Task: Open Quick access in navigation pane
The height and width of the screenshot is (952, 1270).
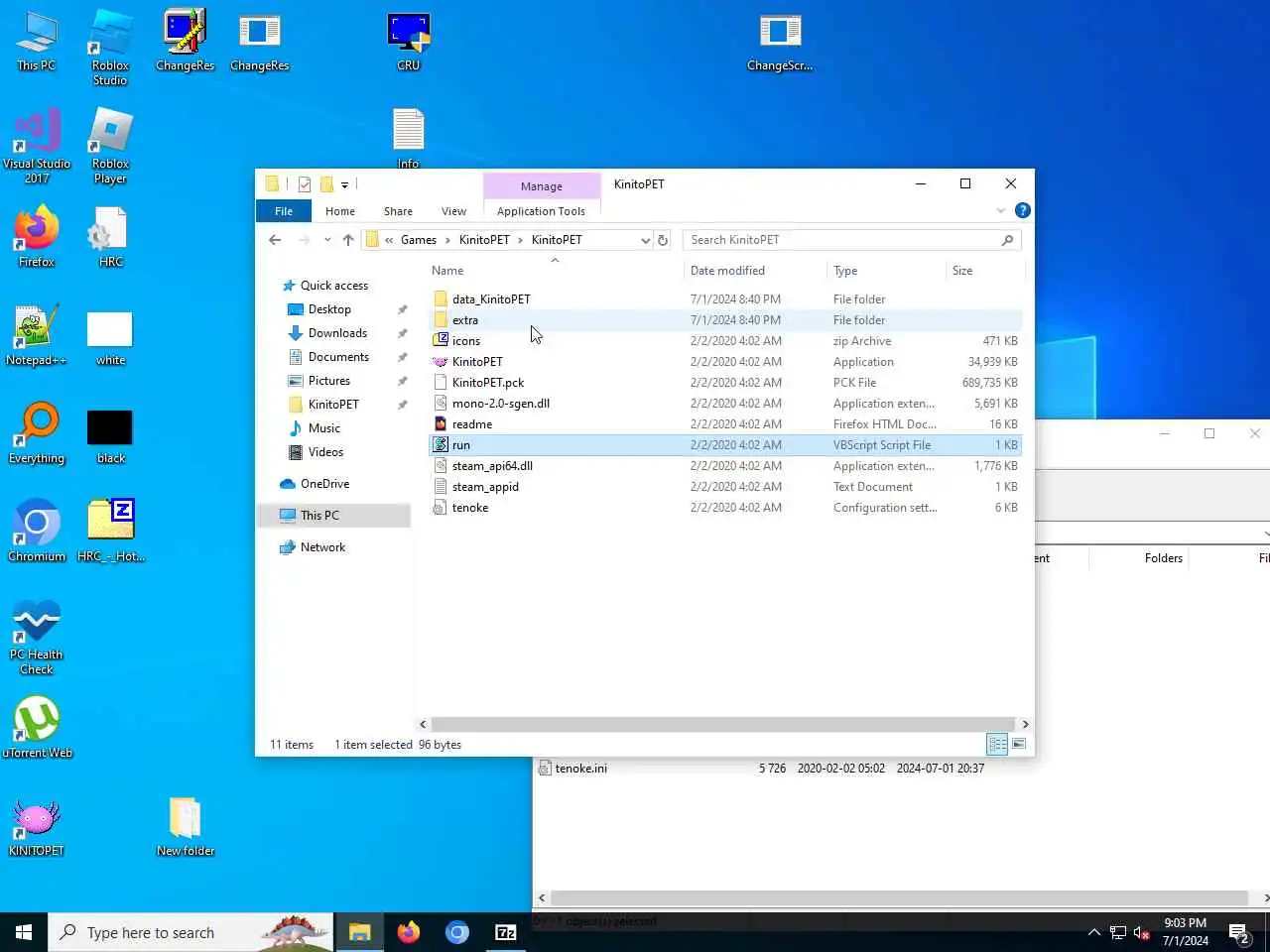Action: click(x=334, y=286)
